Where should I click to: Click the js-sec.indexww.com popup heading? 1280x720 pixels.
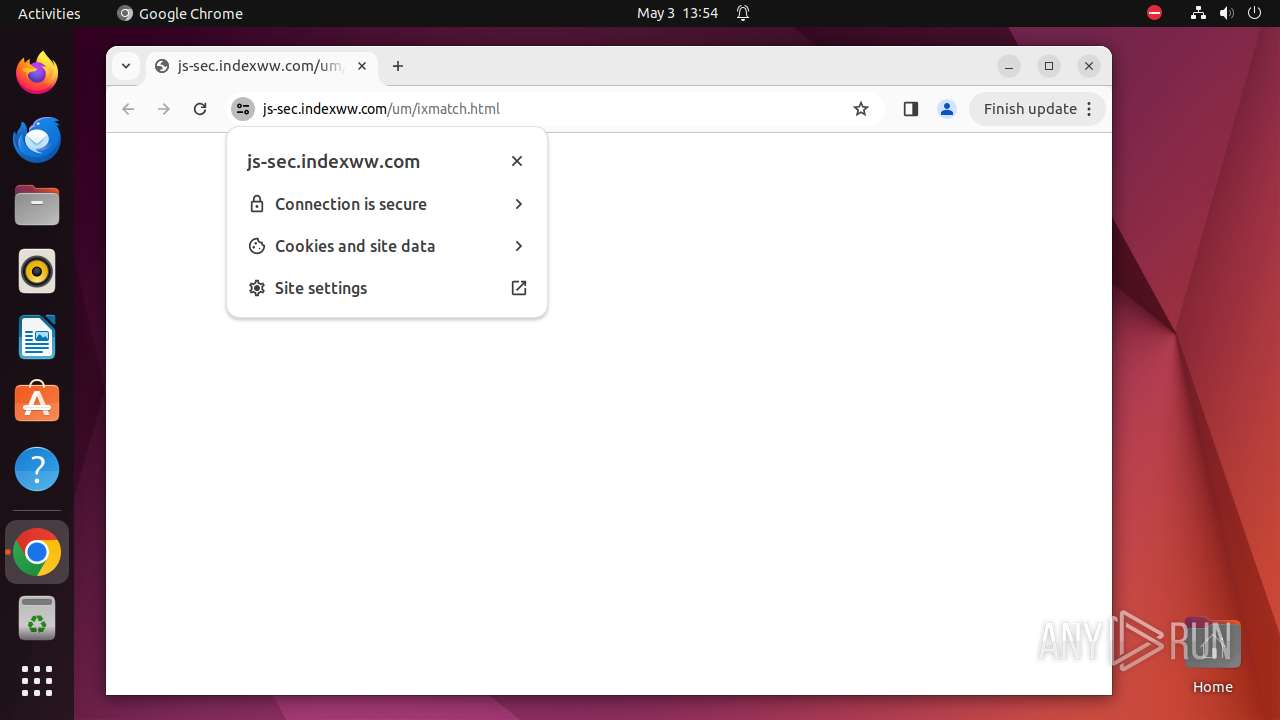(x=333, y=161)
